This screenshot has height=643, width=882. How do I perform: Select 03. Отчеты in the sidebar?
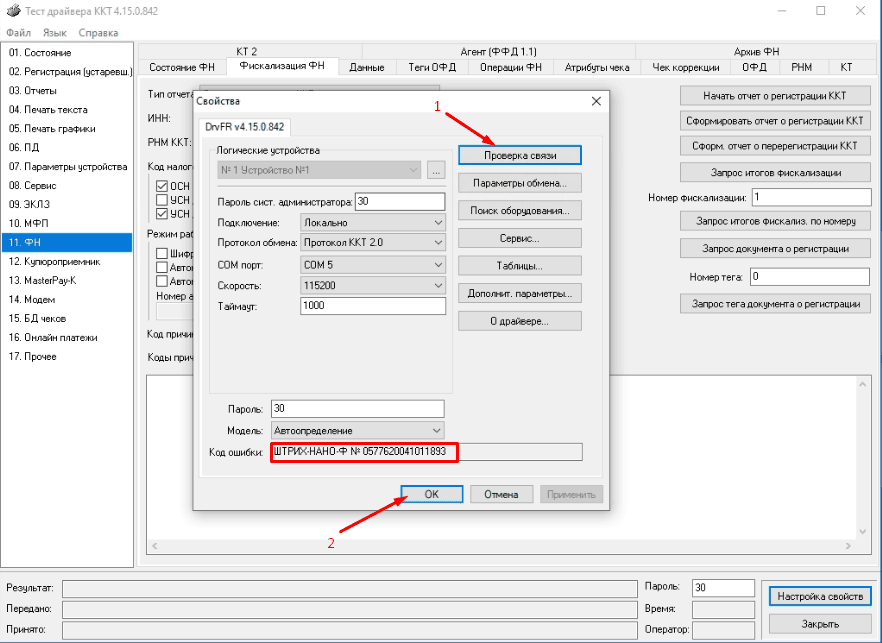click(x=33, y=90)
